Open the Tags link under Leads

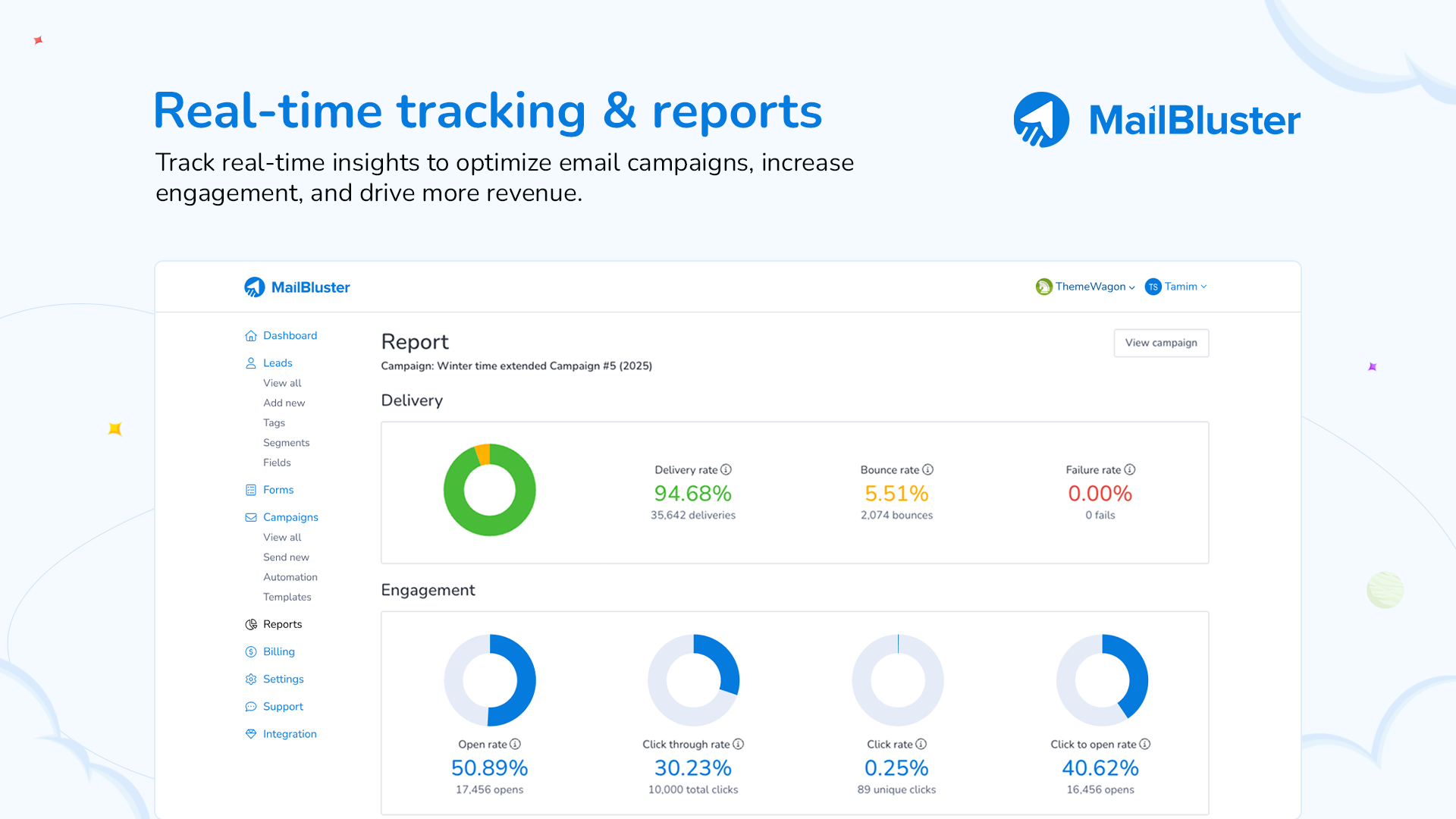[x=274, y=422]
